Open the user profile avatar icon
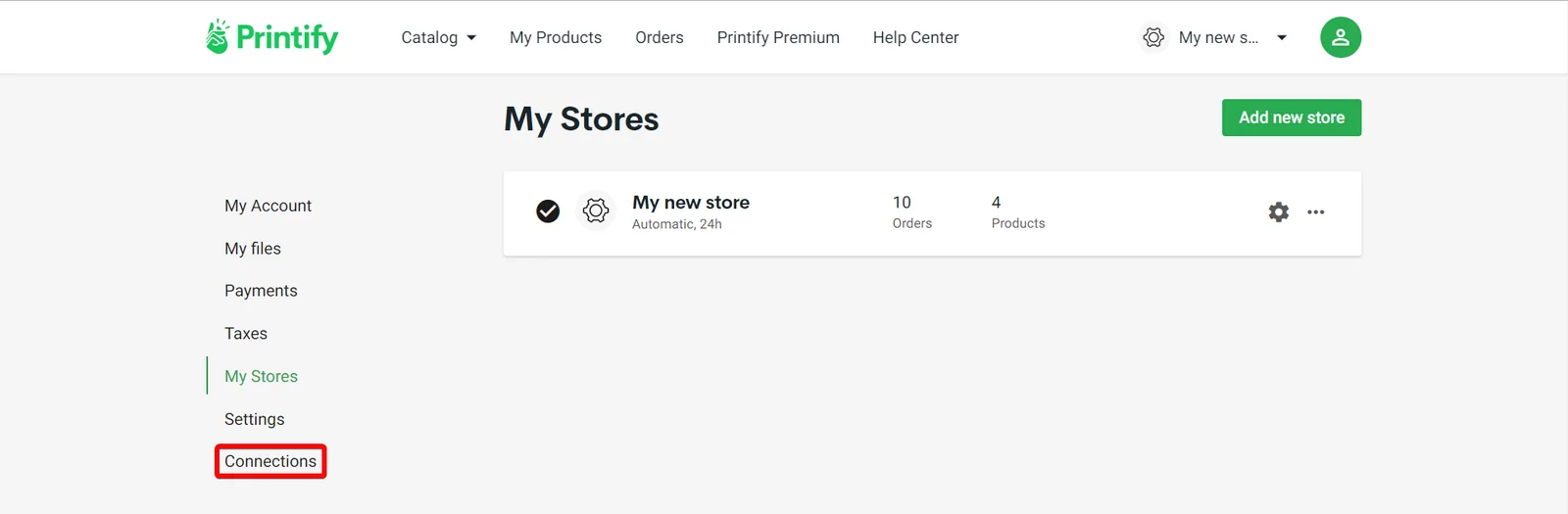The height and width of the screenshot is (514, 1568). click(x=1340, y=37)
